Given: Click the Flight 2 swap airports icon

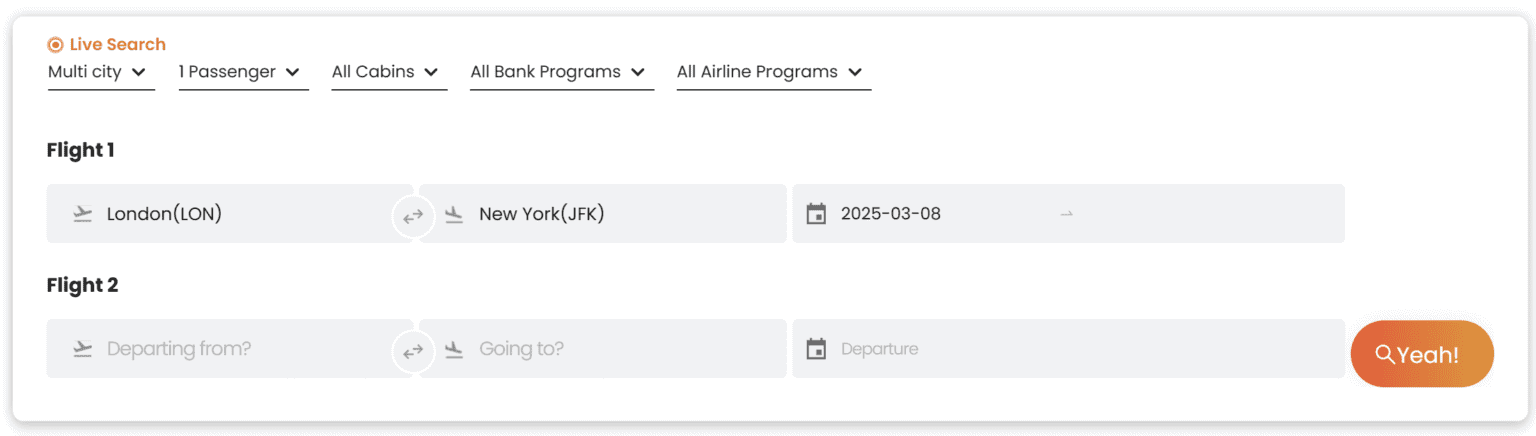Looking at the screenshot, I should pos(413,351).
